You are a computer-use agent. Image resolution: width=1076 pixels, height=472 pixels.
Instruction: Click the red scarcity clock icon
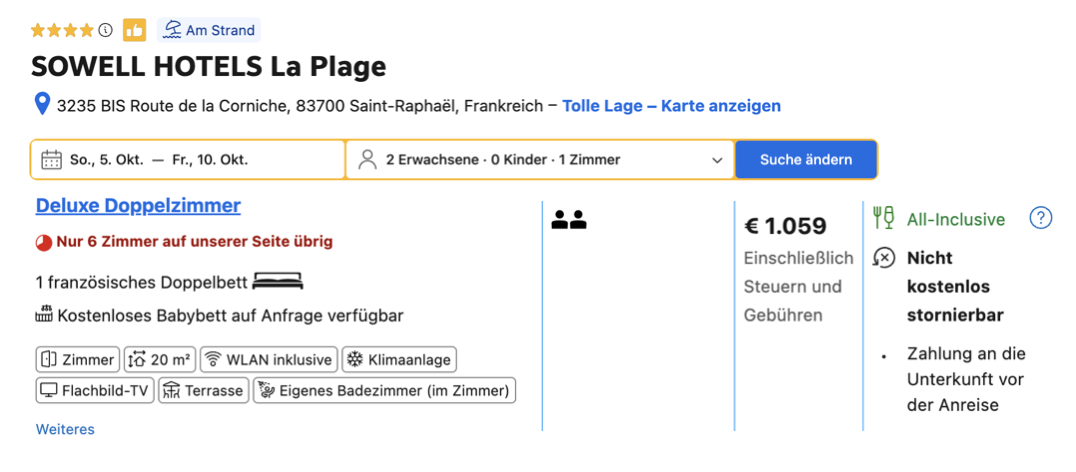click(44, 242)
